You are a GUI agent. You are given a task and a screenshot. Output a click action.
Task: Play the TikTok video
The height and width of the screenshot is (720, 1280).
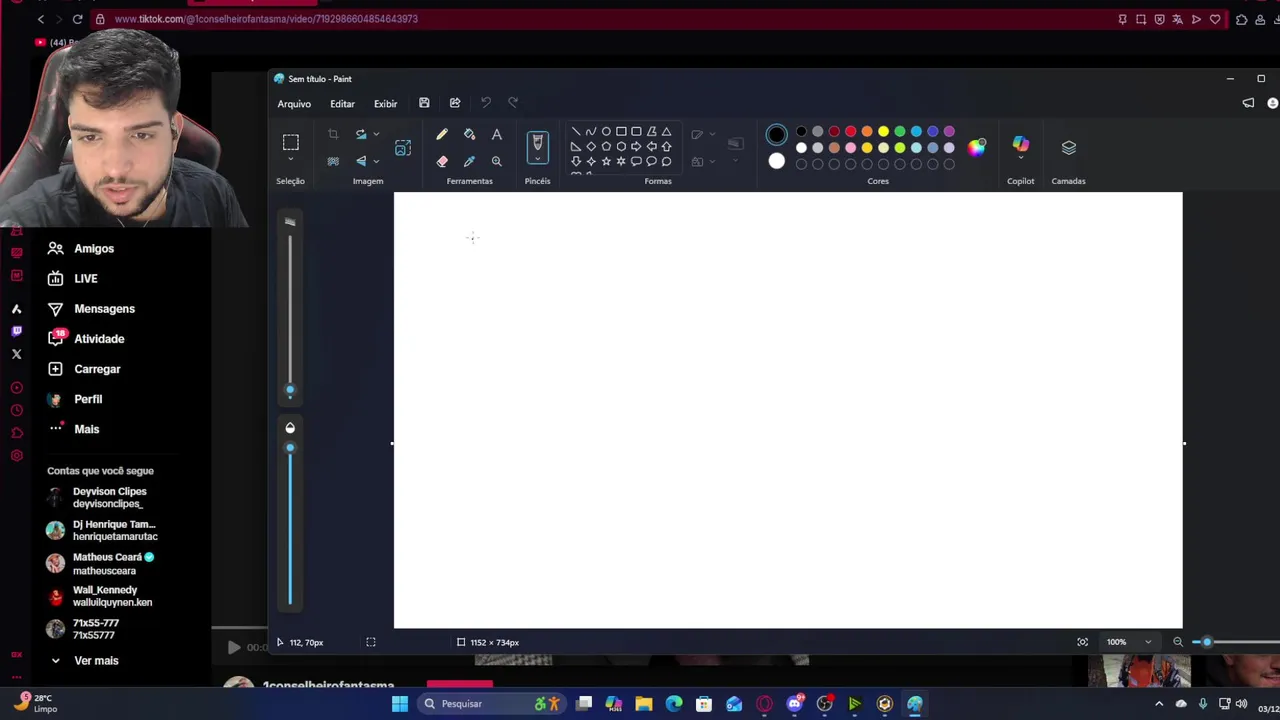click(234, 647)
